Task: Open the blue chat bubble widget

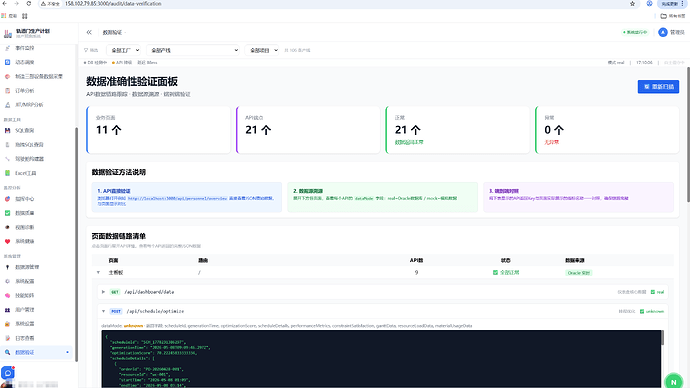Action: click(x=8, y=373)
